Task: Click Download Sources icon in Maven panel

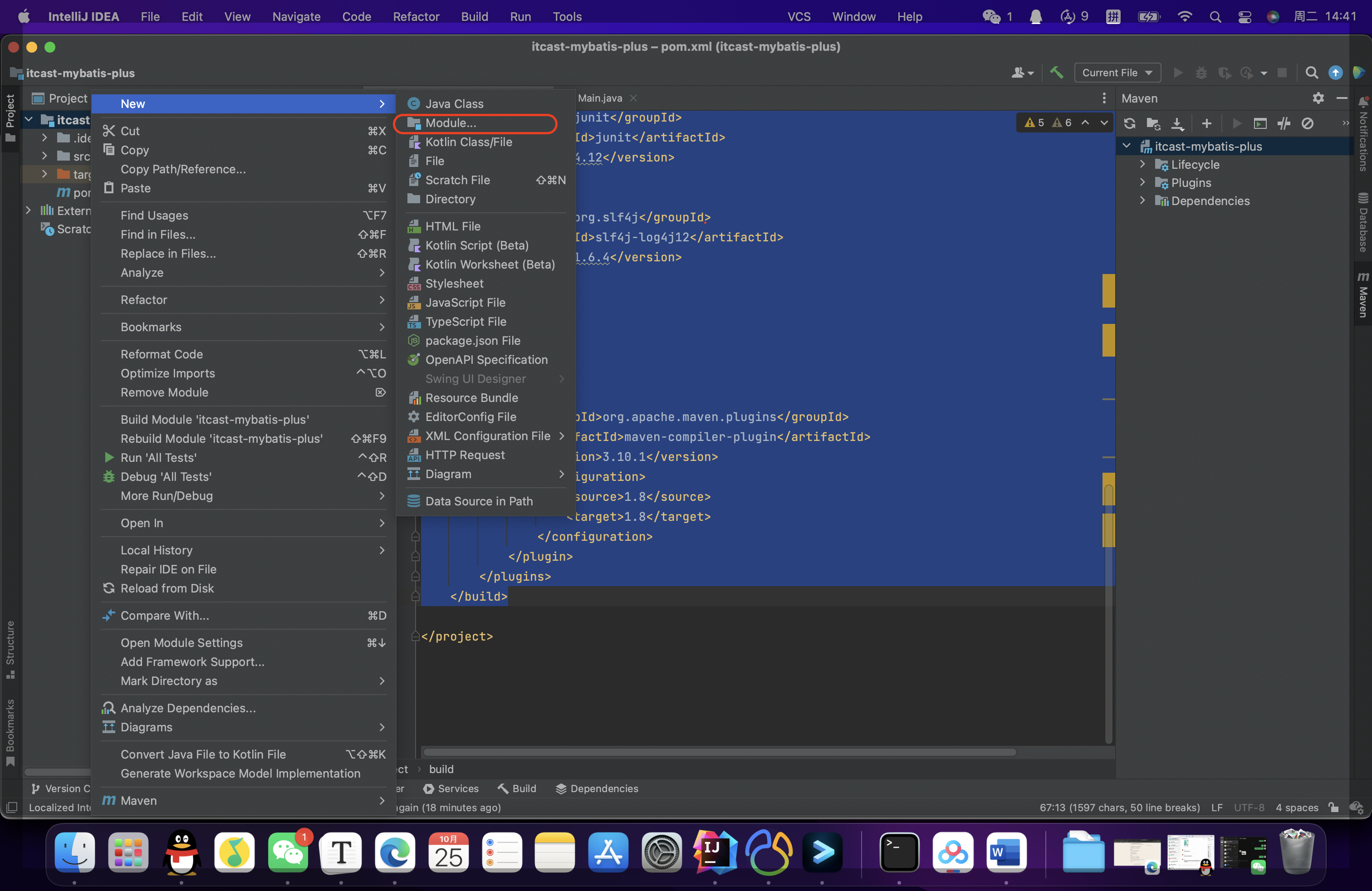Action: click(x=1178, y=123)
